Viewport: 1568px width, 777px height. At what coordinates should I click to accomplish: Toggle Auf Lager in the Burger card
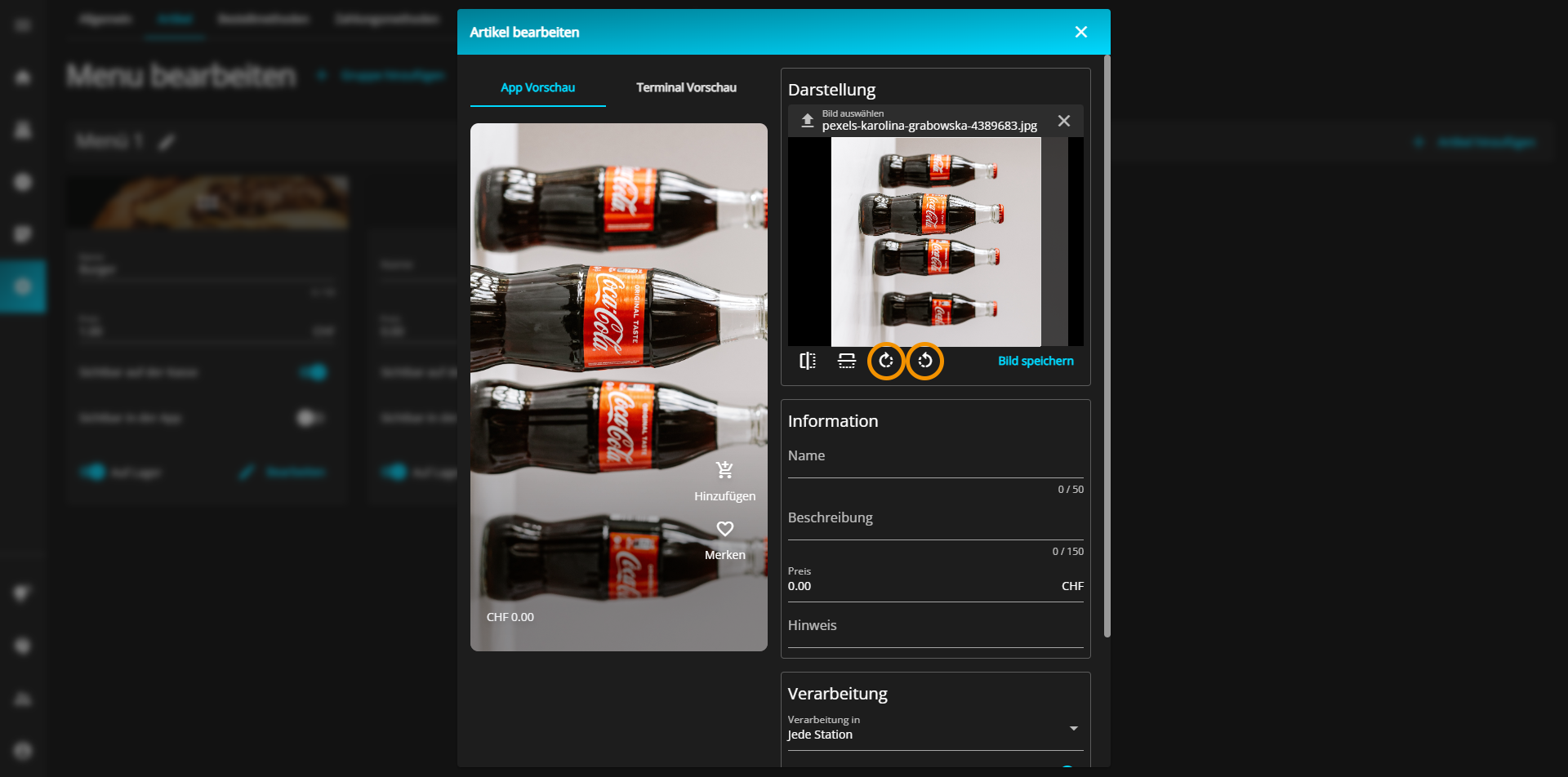(x=92, y=472)
